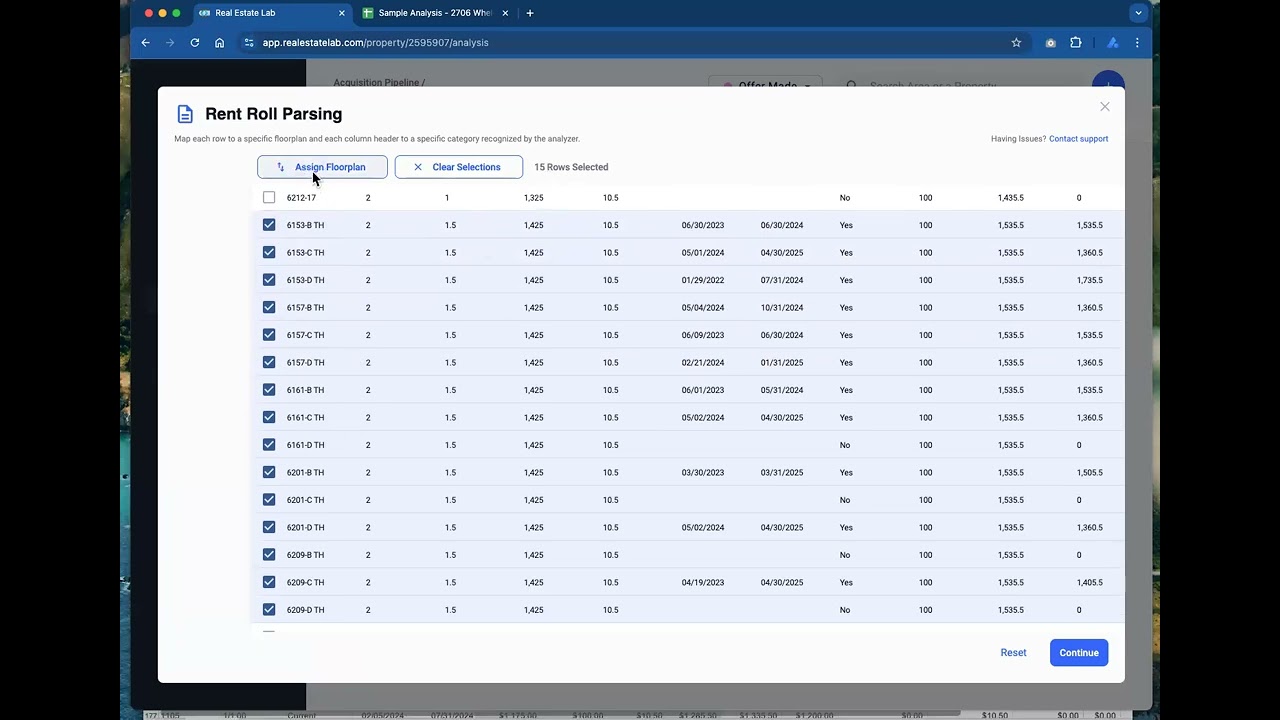Viewport: 1280px width, 720px height.
Task: Uncheck the checkbox for row 6157-B TH
Action: (x=269, y=308)
